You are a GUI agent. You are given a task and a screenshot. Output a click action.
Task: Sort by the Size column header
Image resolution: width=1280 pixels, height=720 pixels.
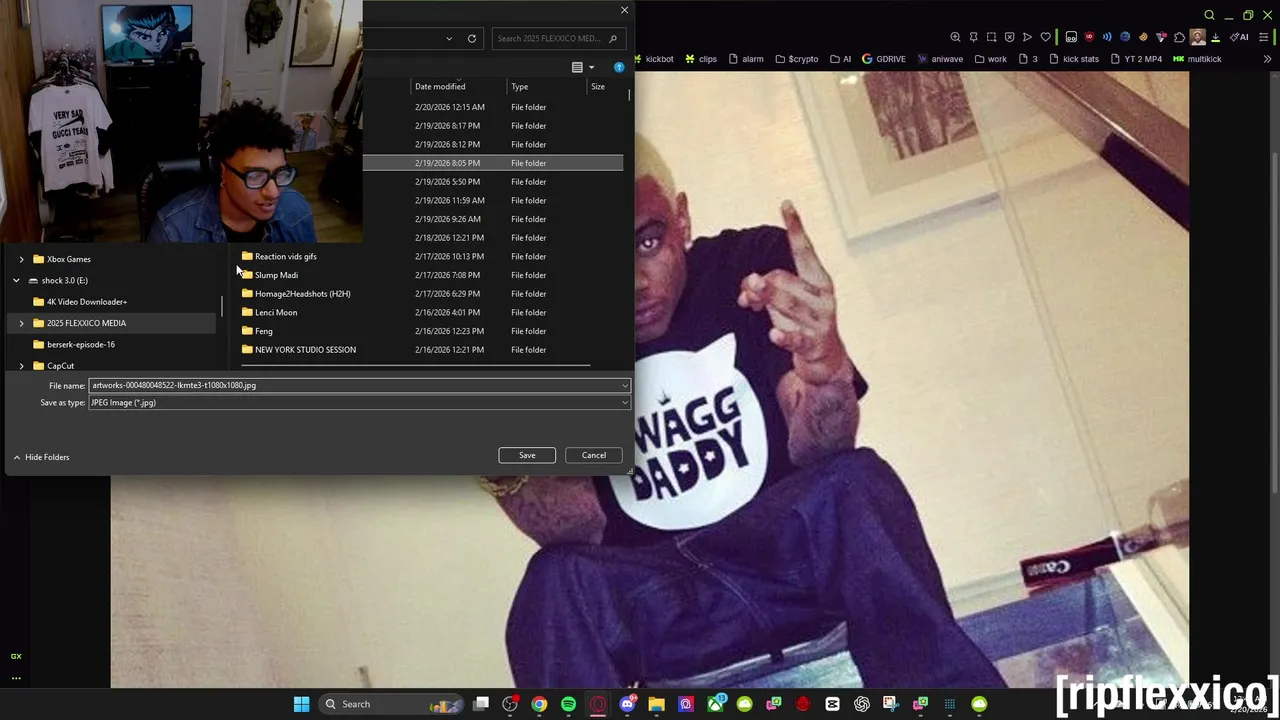(598, 86)
